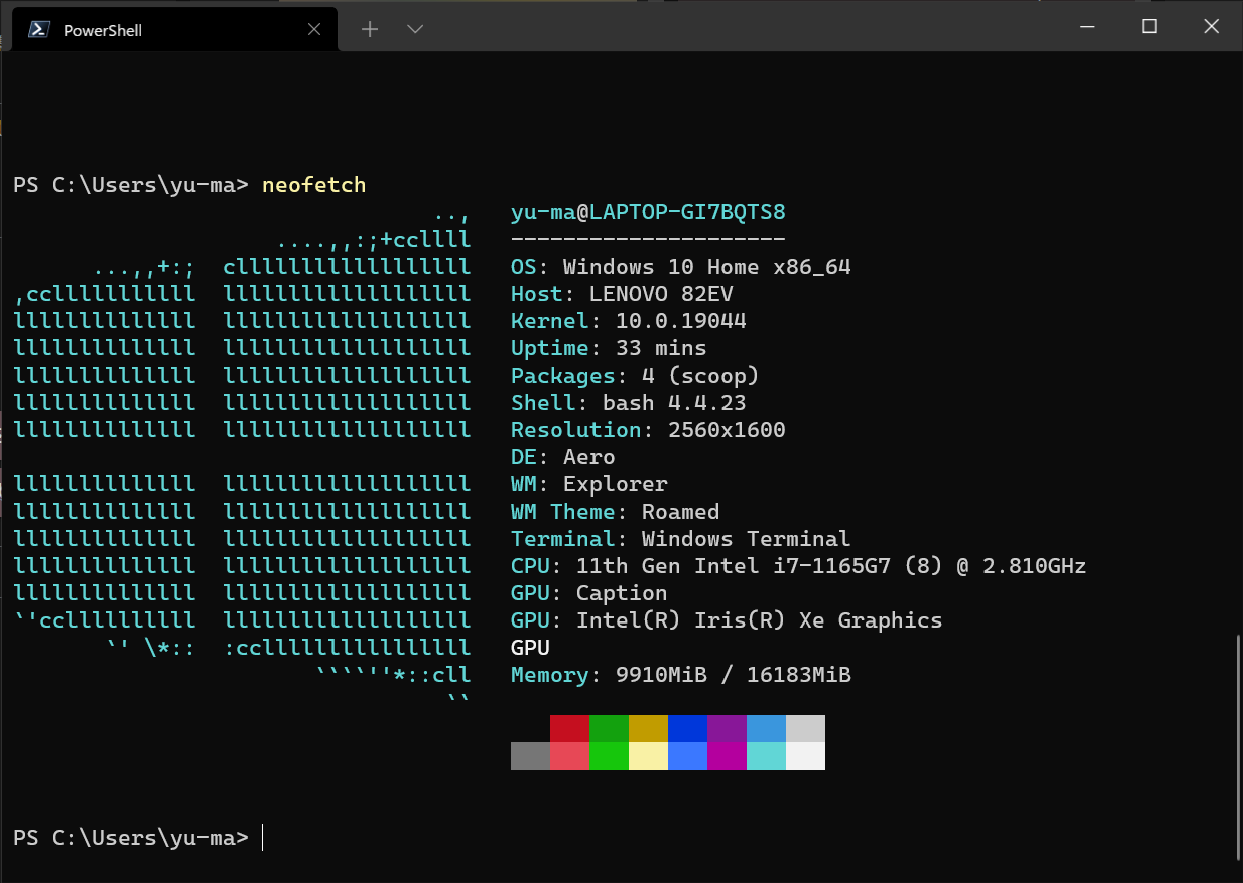Click the "Uptime: 33 mins" line

609,348
